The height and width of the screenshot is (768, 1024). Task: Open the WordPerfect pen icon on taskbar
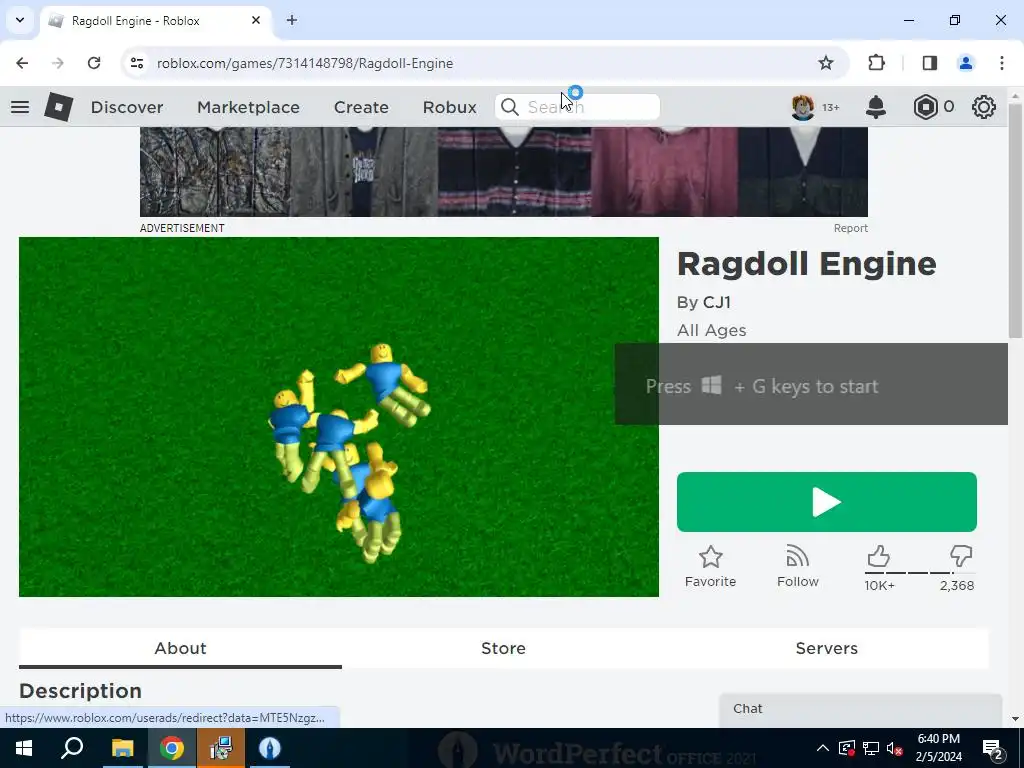pos(270,748)
